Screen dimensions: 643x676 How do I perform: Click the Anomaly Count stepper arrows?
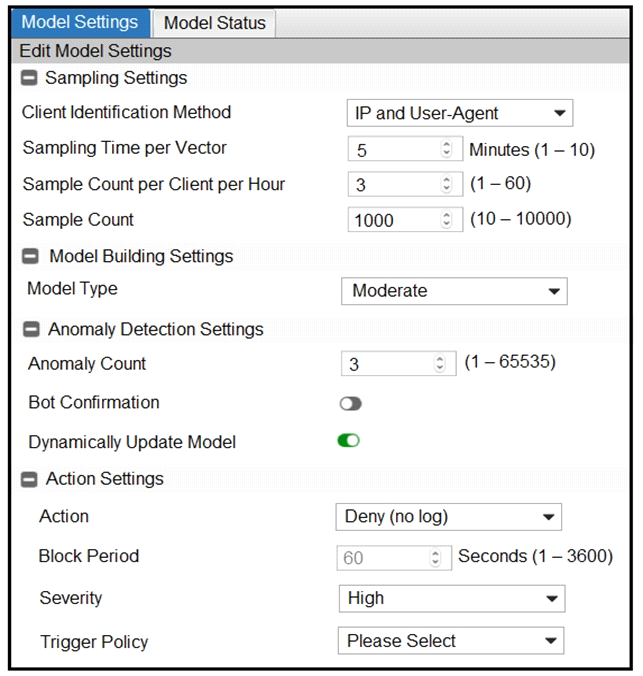[x=439, y=365]
